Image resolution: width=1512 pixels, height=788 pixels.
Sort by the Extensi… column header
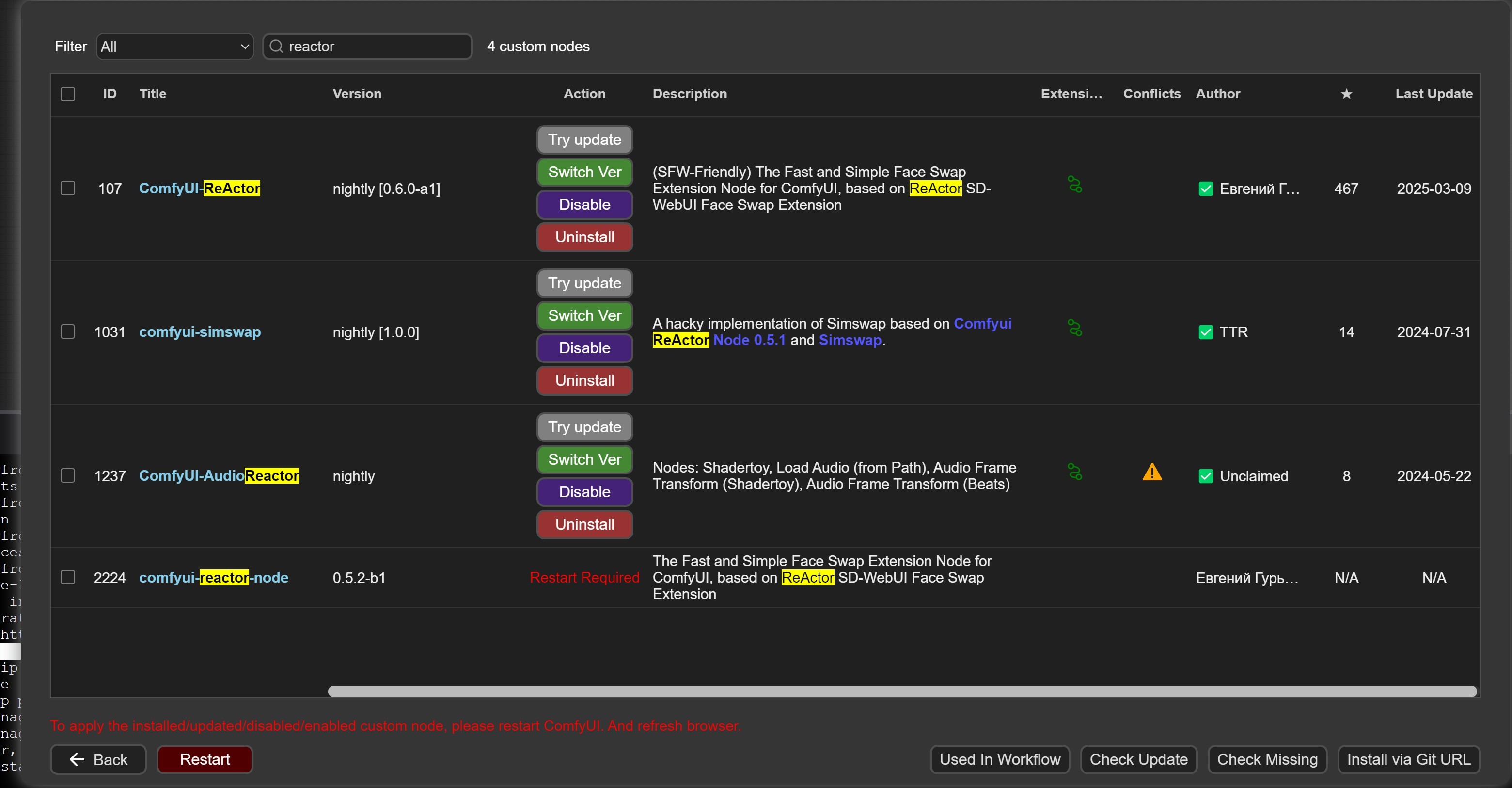point(1071,94)
